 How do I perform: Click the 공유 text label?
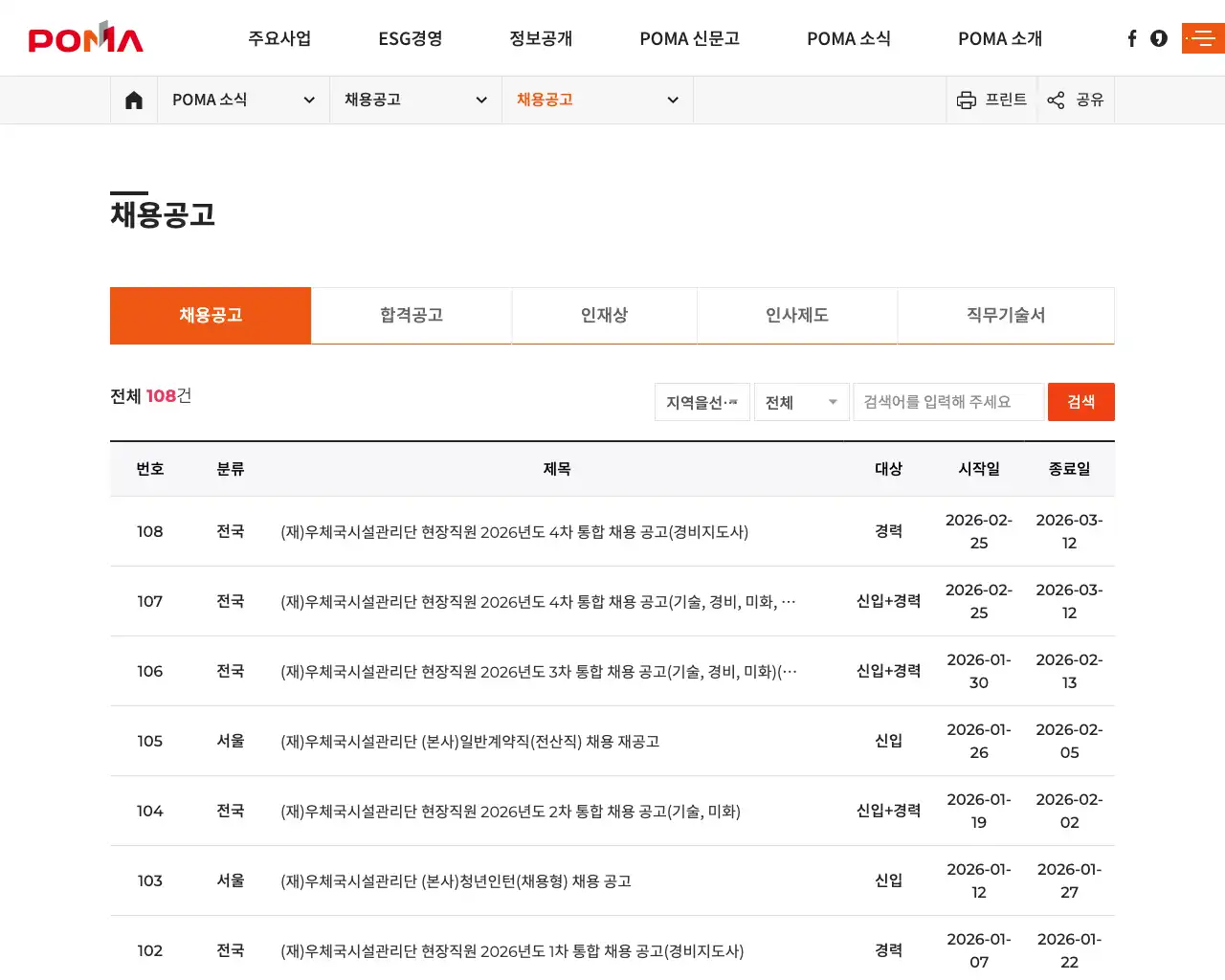coord(1090,100)
